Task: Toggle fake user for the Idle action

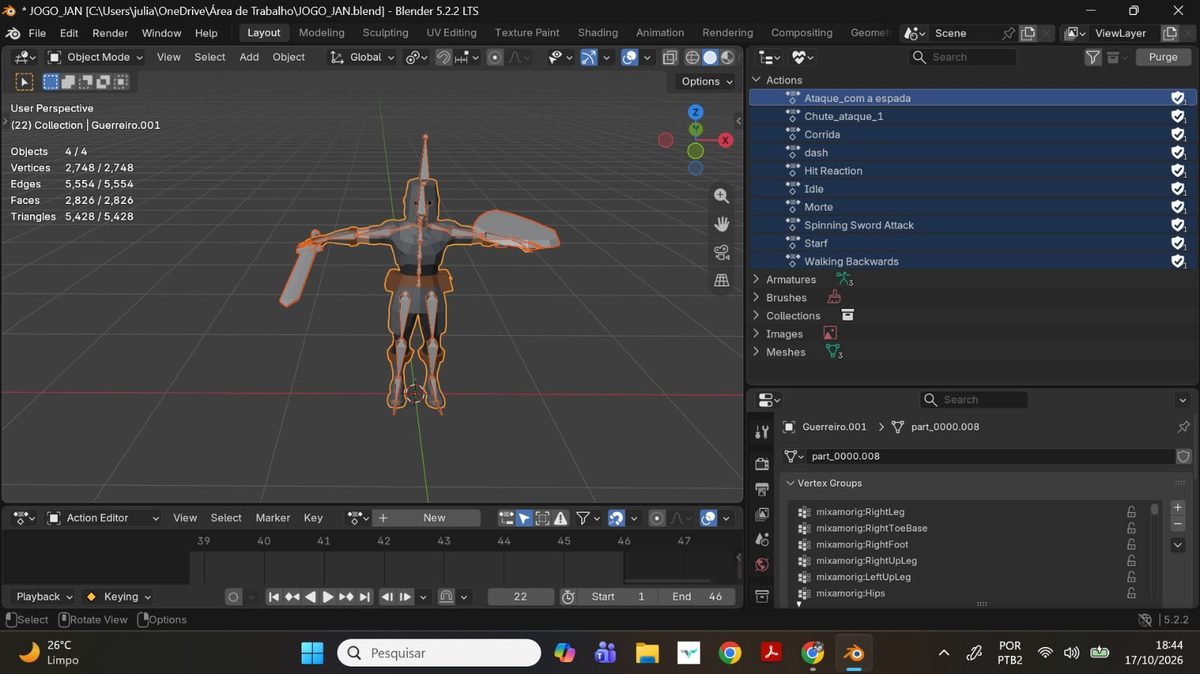Action: (1178, 189)
